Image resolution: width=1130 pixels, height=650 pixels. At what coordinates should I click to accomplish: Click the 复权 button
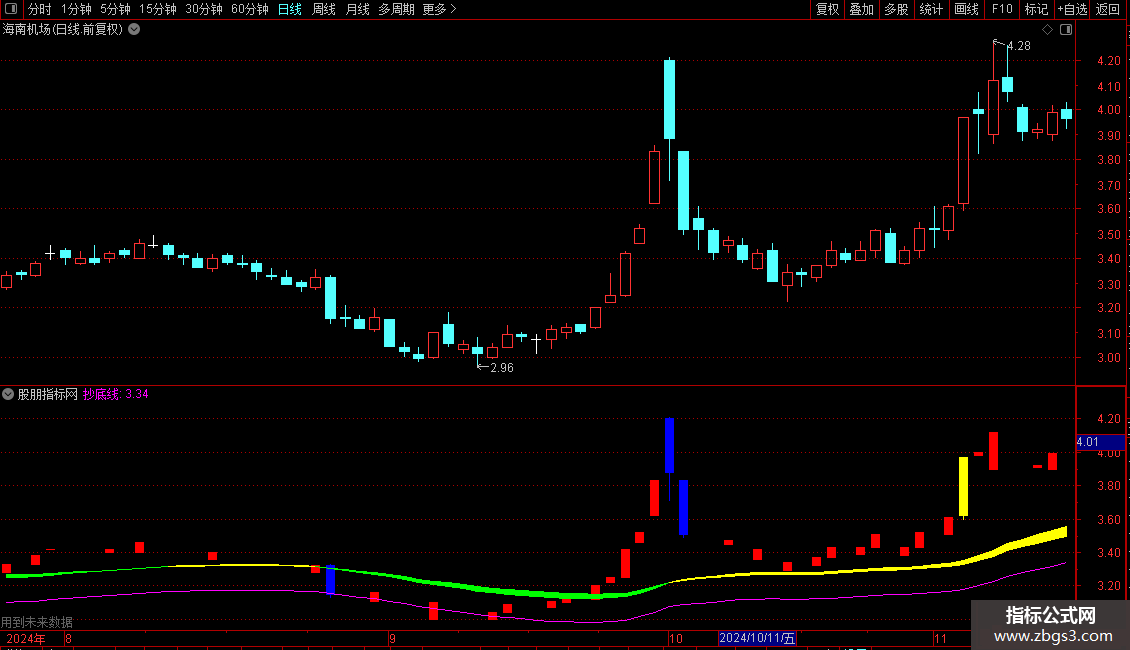[827, 9]
